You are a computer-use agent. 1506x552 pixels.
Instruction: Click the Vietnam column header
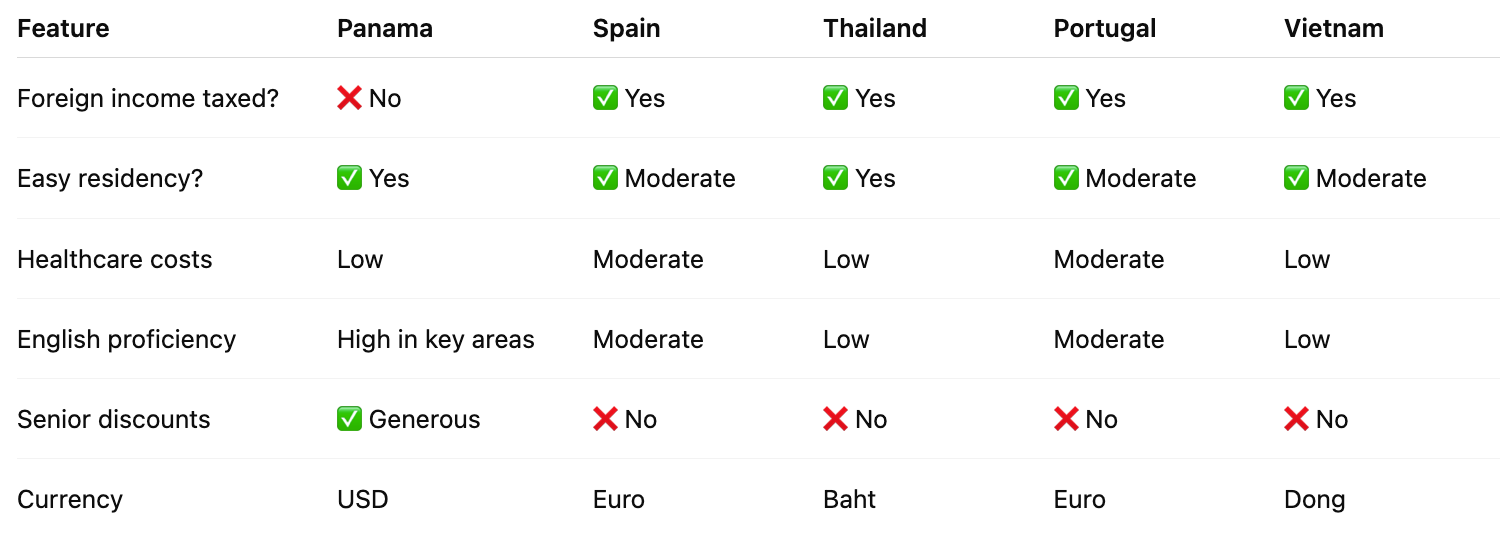coord(1334,28)
